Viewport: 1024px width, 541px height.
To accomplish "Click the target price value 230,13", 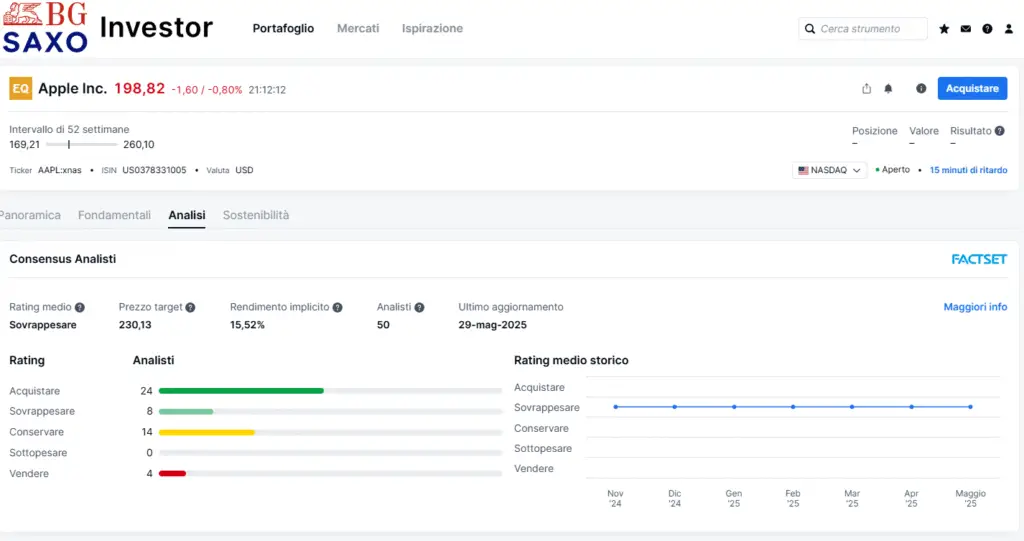I will tap(135, 325).
